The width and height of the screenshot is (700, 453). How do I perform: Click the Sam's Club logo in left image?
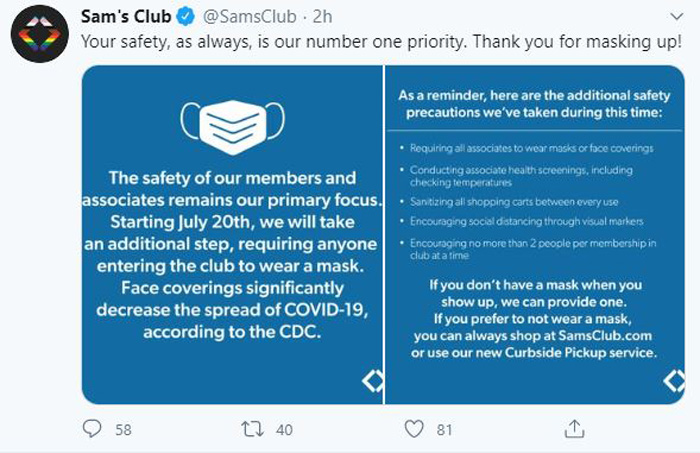372,381
